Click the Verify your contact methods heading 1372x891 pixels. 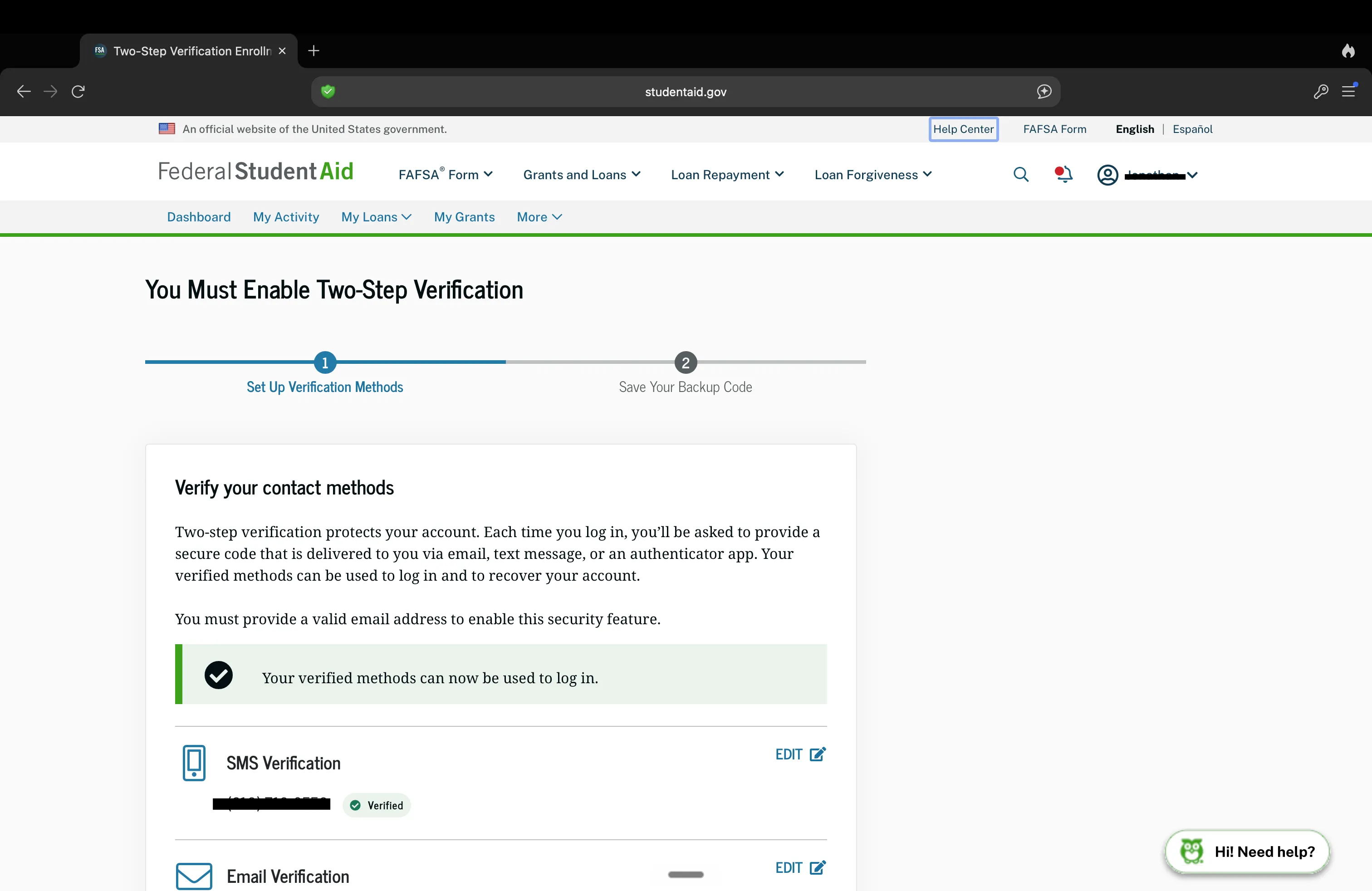pos(284,488)
